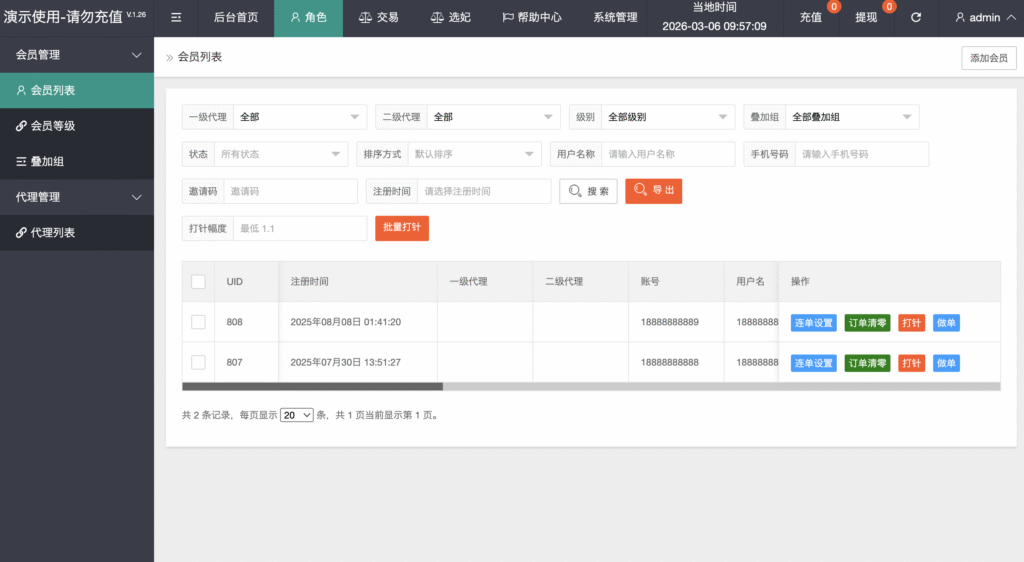The image size is (1024, 562).
Task: Open 提现 withdrawal notifications
Action: click(x=867, y=18)
